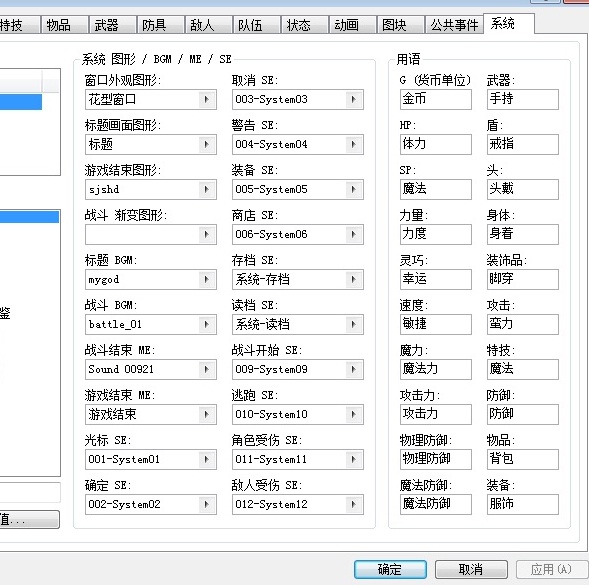The image size is (589, 585).
Task: Click the 确定 button
Action: [x=390, y=570]
